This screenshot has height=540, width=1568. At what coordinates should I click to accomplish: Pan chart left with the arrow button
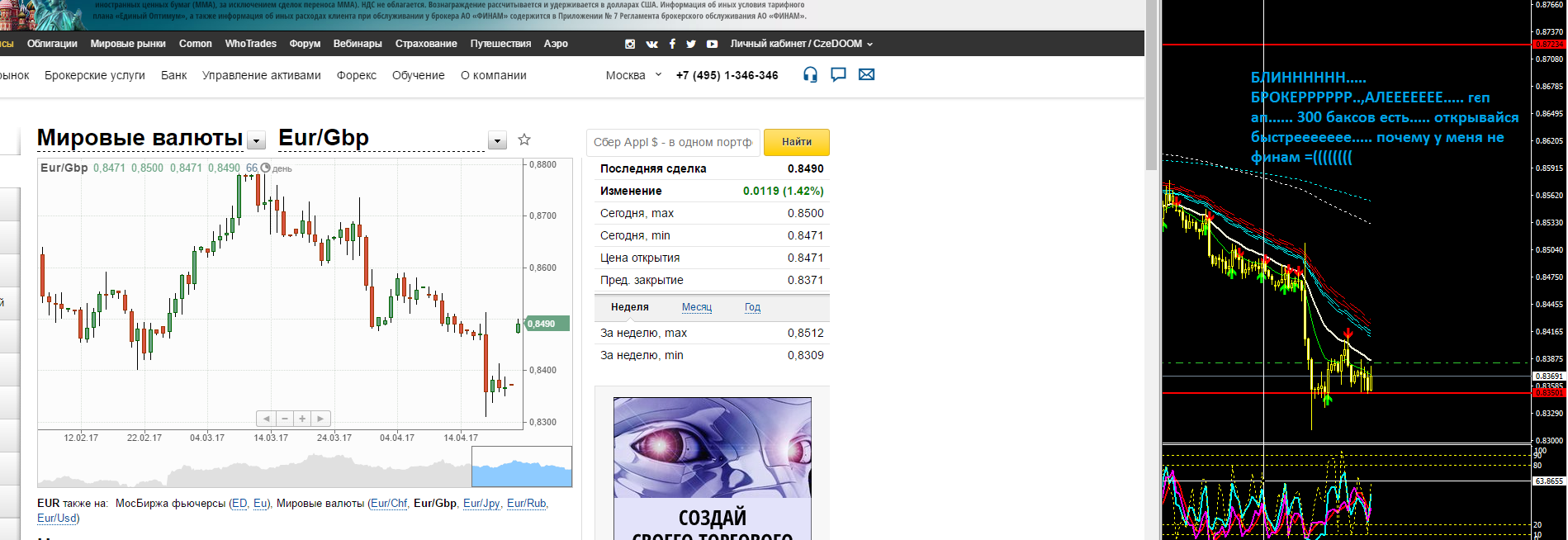(x=266, y=419)
